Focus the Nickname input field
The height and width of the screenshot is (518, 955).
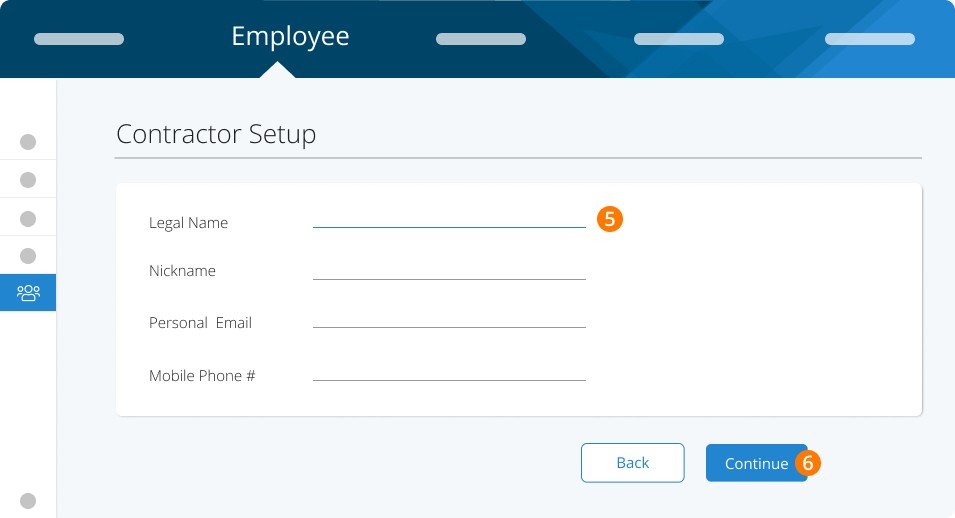pos(449,271)
